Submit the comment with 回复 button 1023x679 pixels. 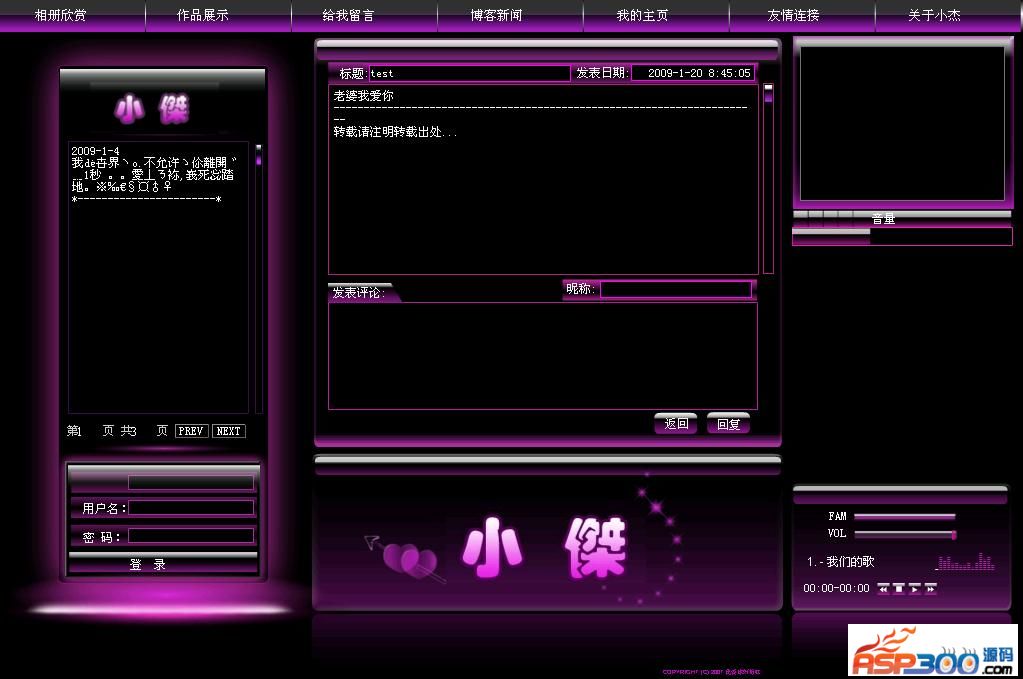pos(728,424)
